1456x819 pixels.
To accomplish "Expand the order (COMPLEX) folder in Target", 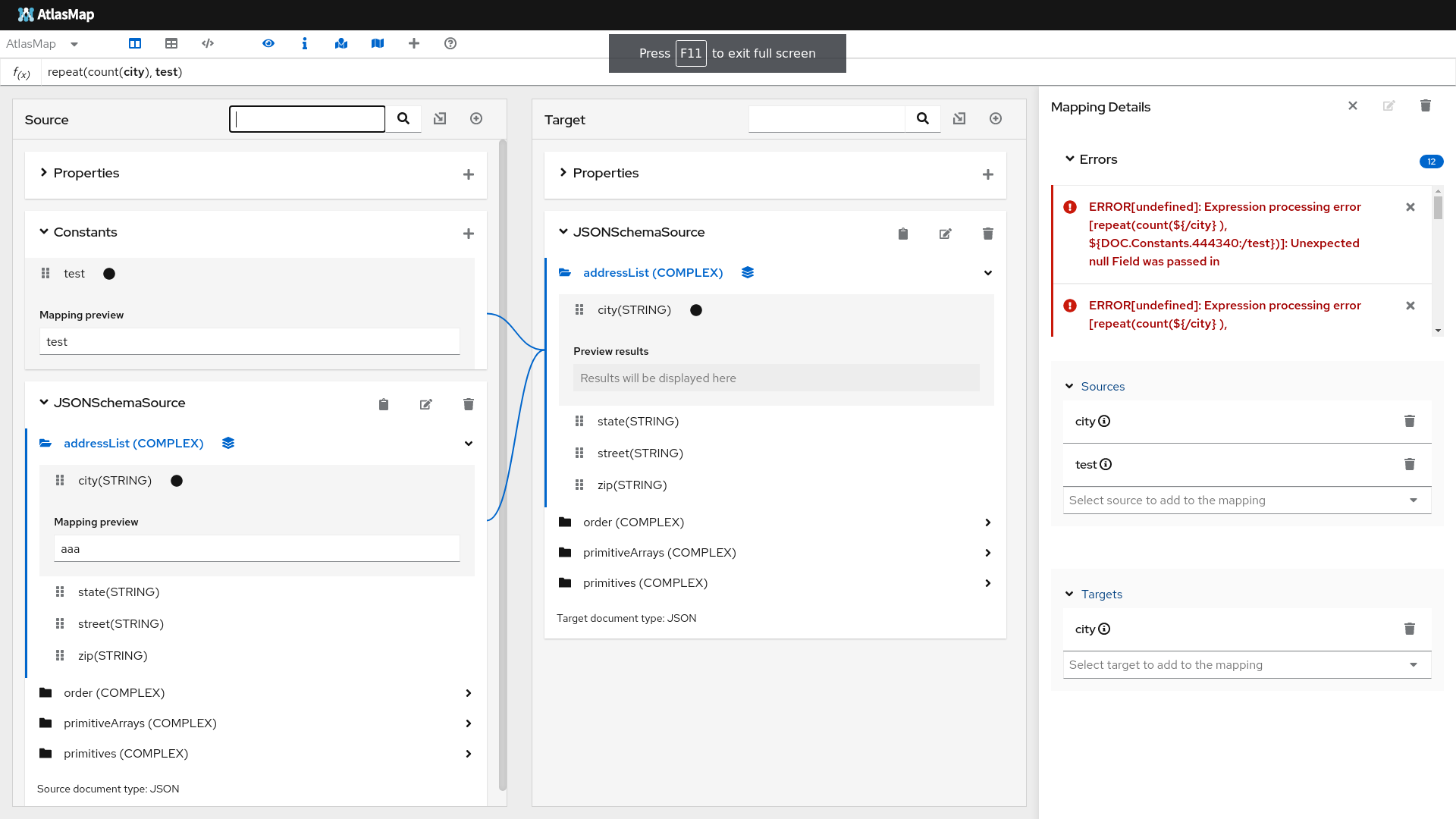I will coord(987,522).
